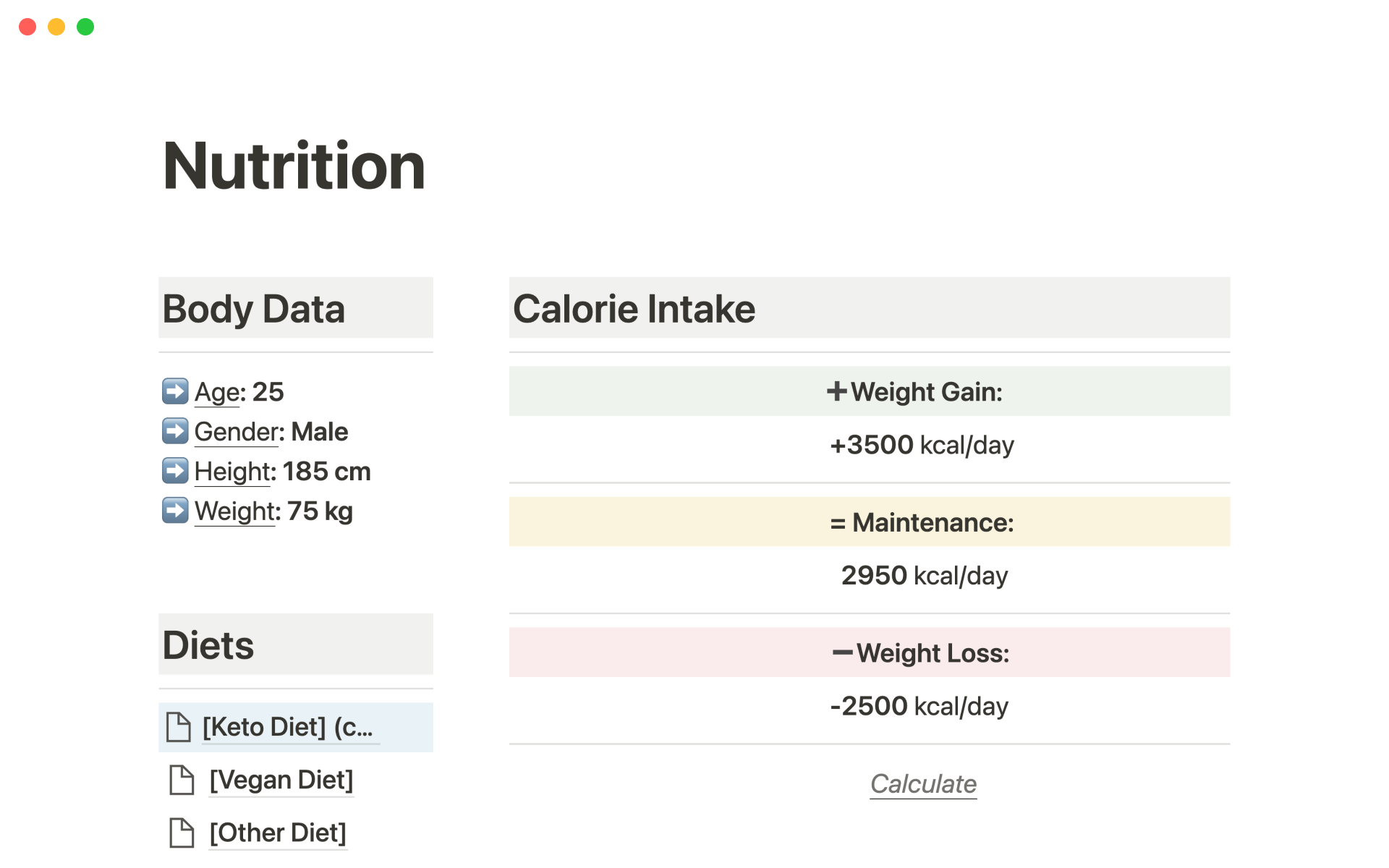Click the Height label link
This screenshot has width=1389, height=868.
tap(231, 472)
